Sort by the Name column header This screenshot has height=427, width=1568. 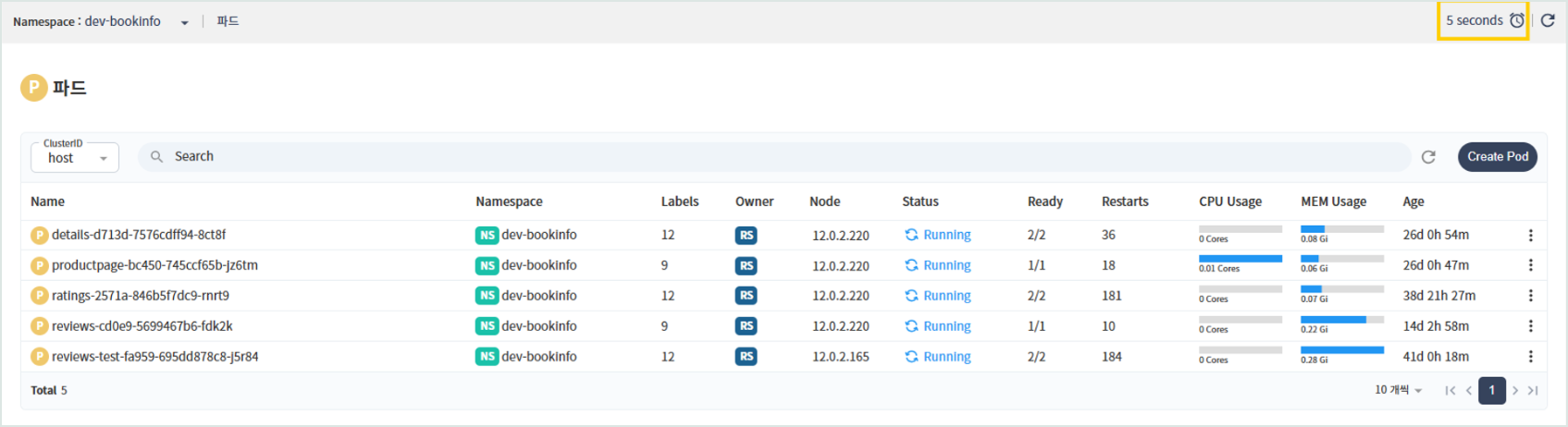pyautogui.click(x=47, y=201)
